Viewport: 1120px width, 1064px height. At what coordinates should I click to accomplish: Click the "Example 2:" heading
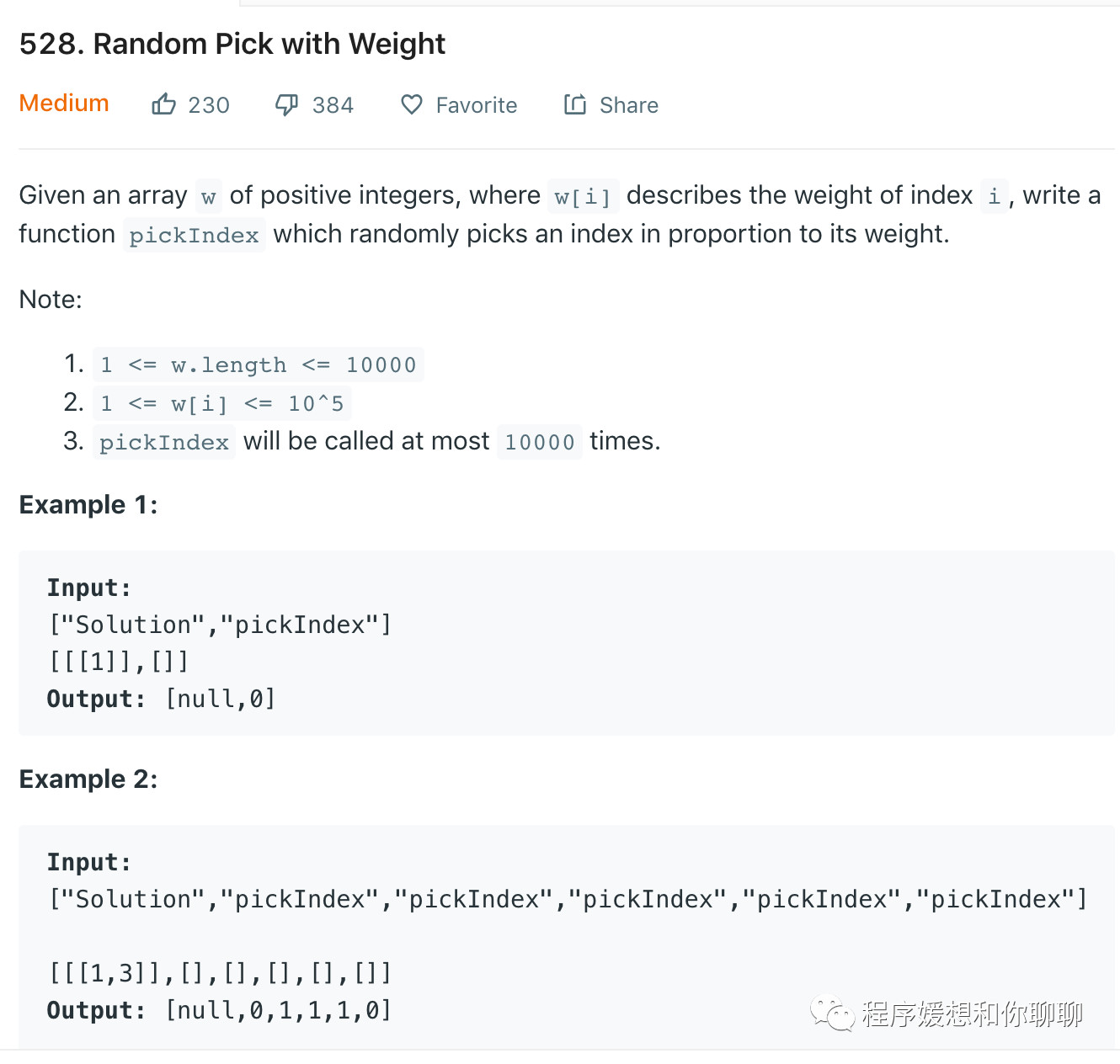pos(88,779)
